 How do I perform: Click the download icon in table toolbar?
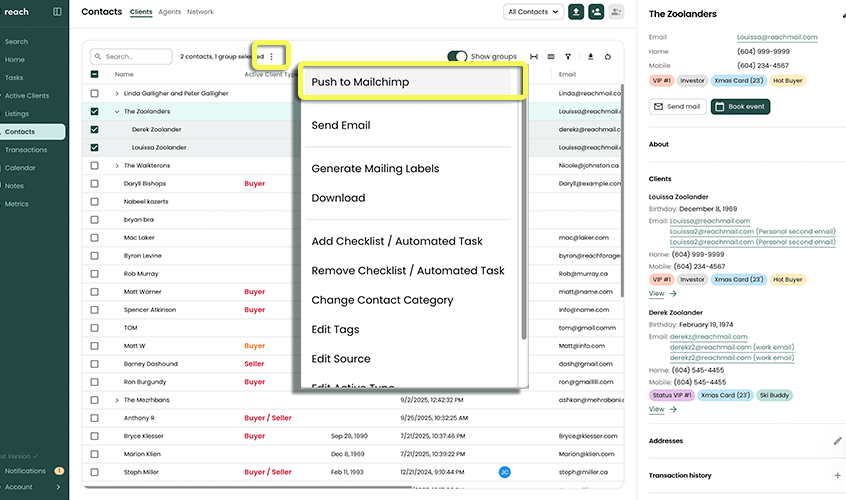pyautogui.click(x=590, y=57)
